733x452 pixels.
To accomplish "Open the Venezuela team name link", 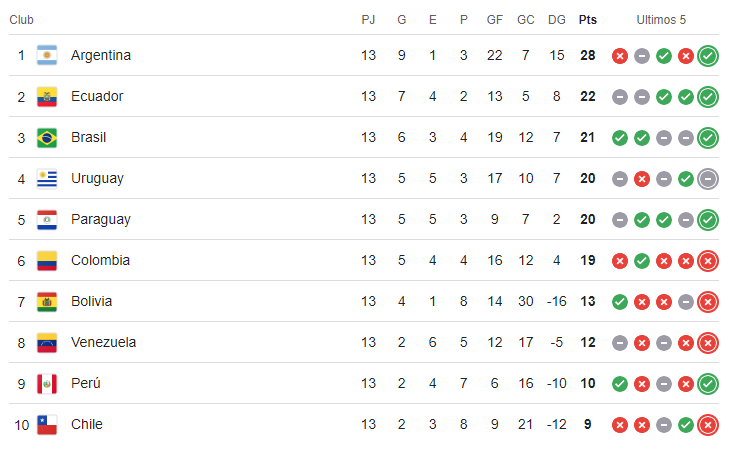I will coord(104,343).
